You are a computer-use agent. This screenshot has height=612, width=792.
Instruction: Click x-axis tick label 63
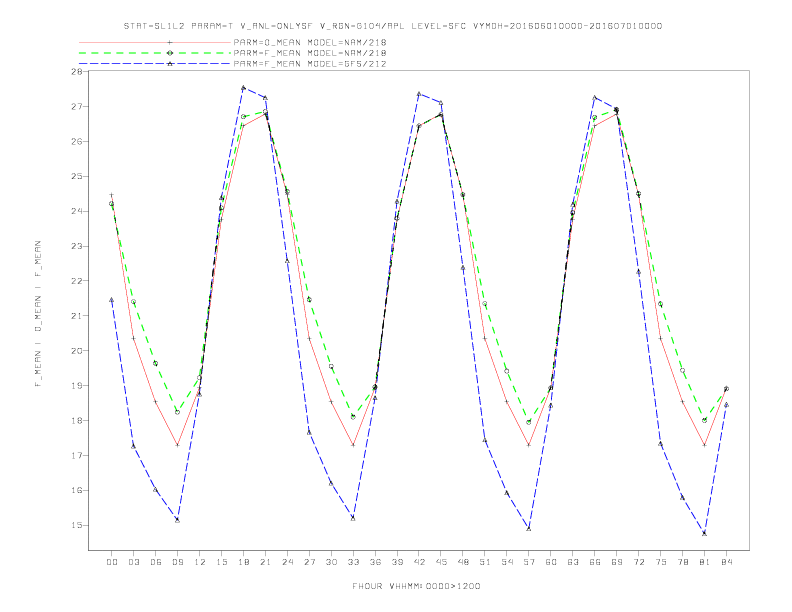(x=573, y=562)
